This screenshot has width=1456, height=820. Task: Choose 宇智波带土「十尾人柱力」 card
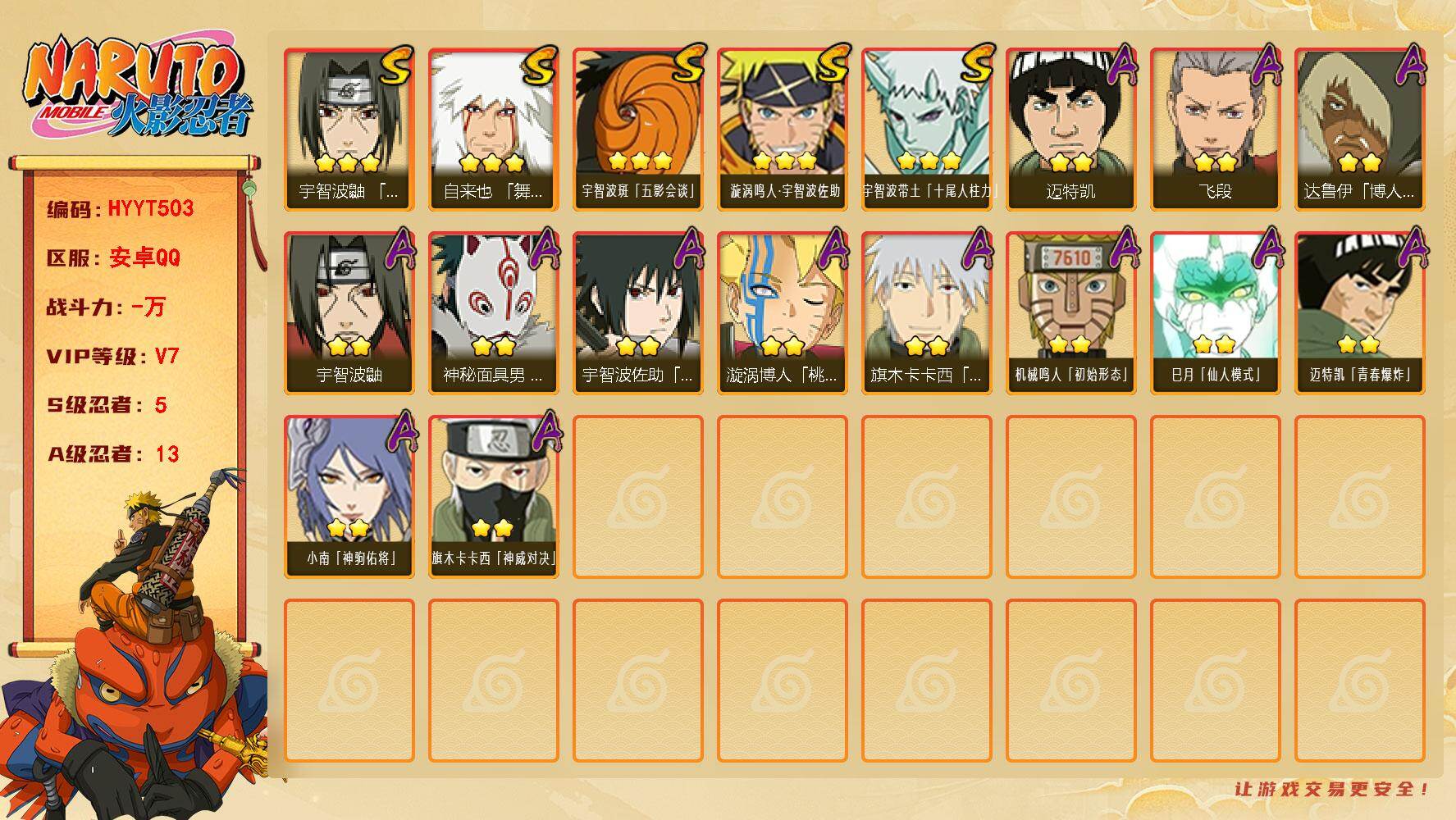[926, 130]
